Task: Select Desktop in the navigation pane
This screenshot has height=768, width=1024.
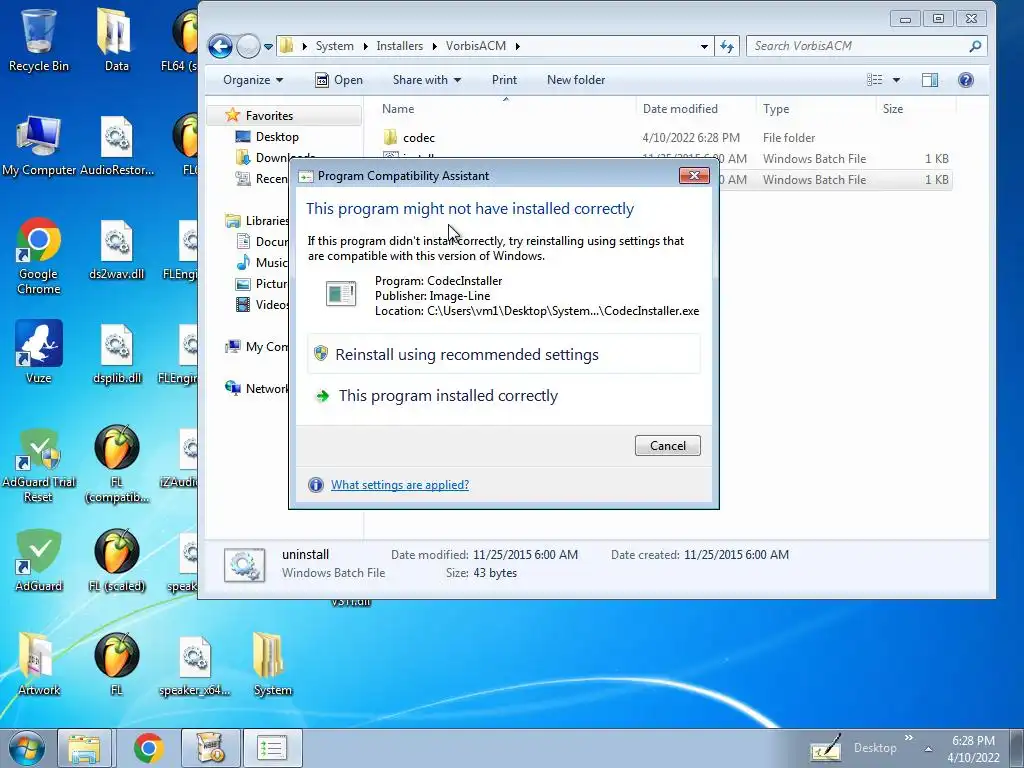Action: (x=277, y=136)
